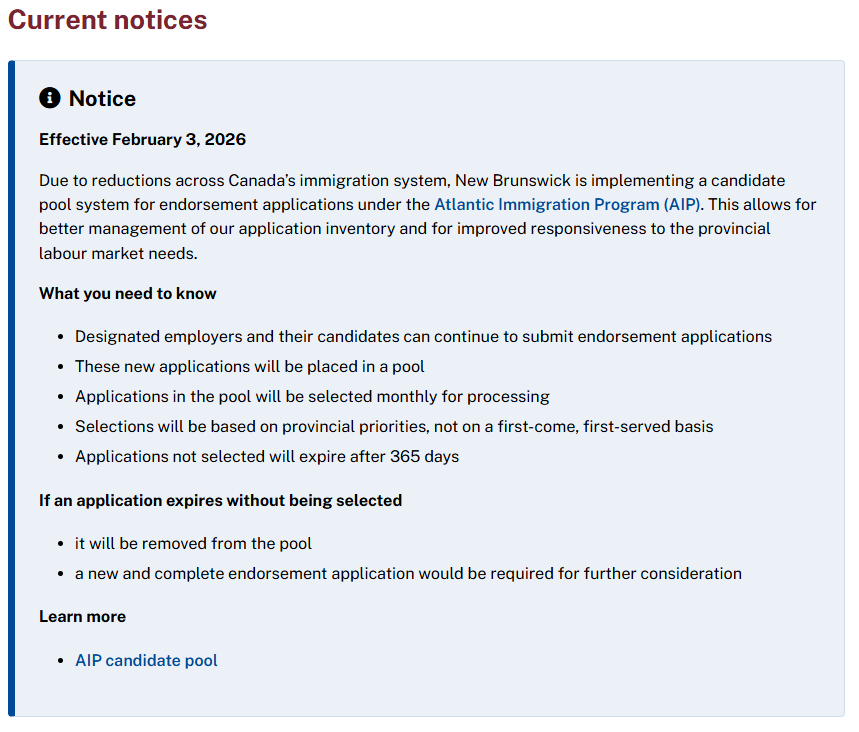This screenshot has width=859, height=732.
Task: Click the info circle icon beside Notice
Action: 50,98
